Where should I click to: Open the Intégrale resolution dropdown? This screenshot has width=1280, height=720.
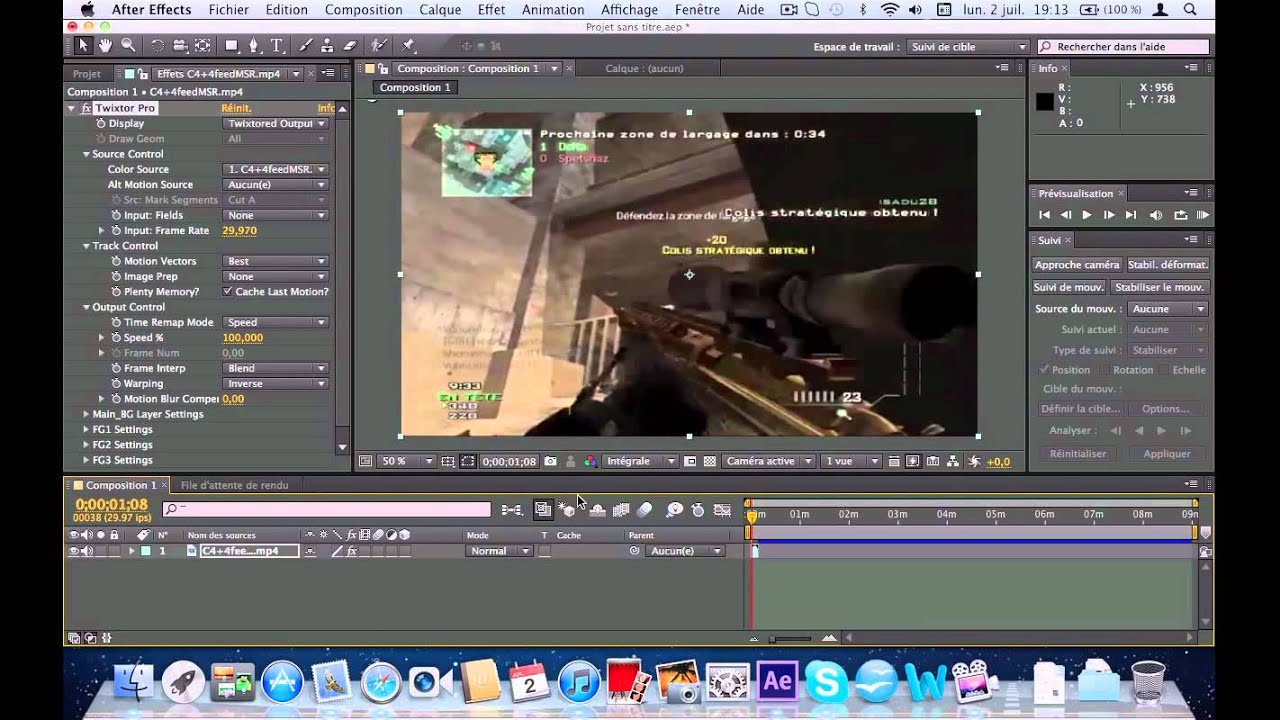click(x=641, y=461)
